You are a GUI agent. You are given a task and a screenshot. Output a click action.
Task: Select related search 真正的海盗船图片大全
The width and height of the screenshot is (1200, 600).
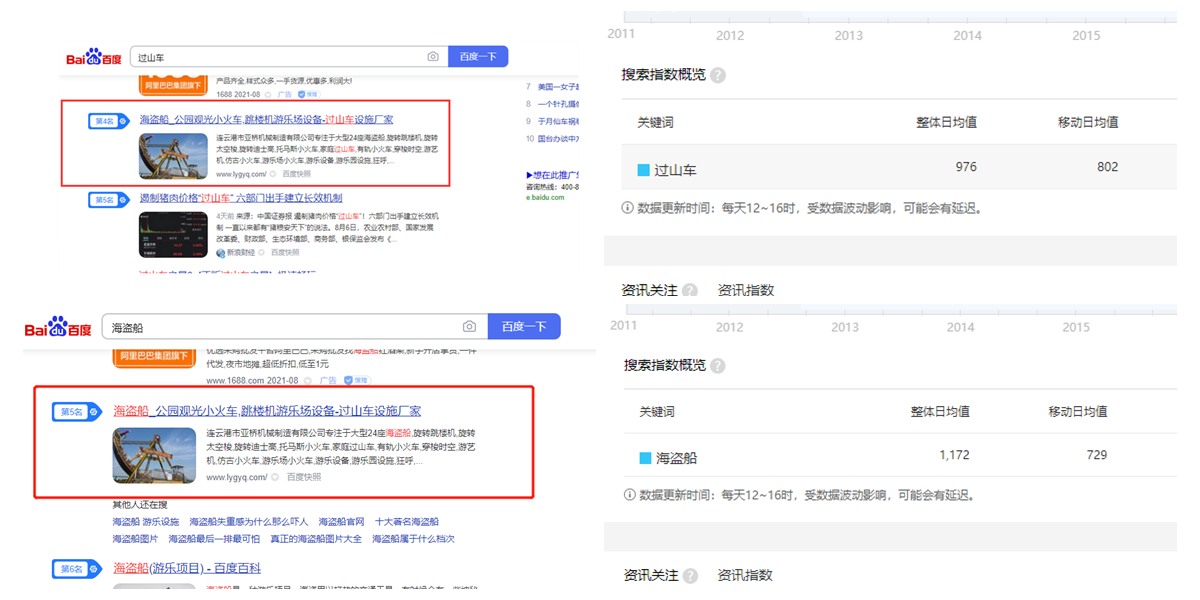(316, 539)
